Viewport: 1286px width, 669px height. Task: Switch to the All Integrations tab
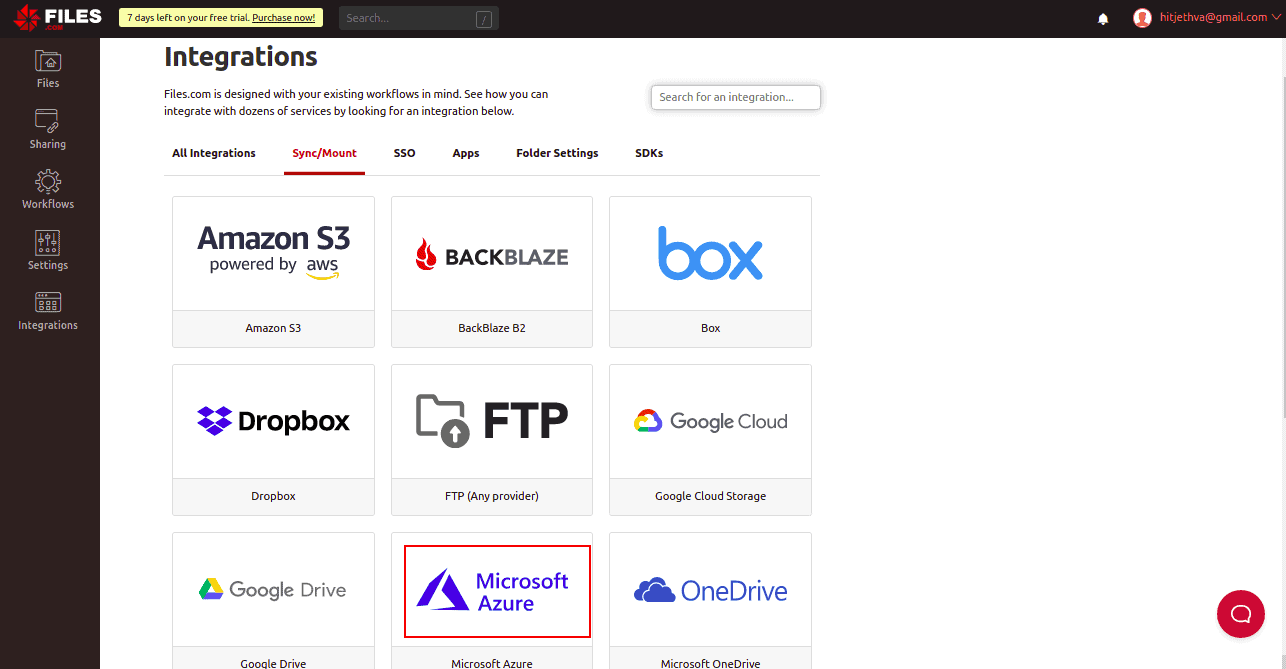pyautogui.click(x=214, y=153)
